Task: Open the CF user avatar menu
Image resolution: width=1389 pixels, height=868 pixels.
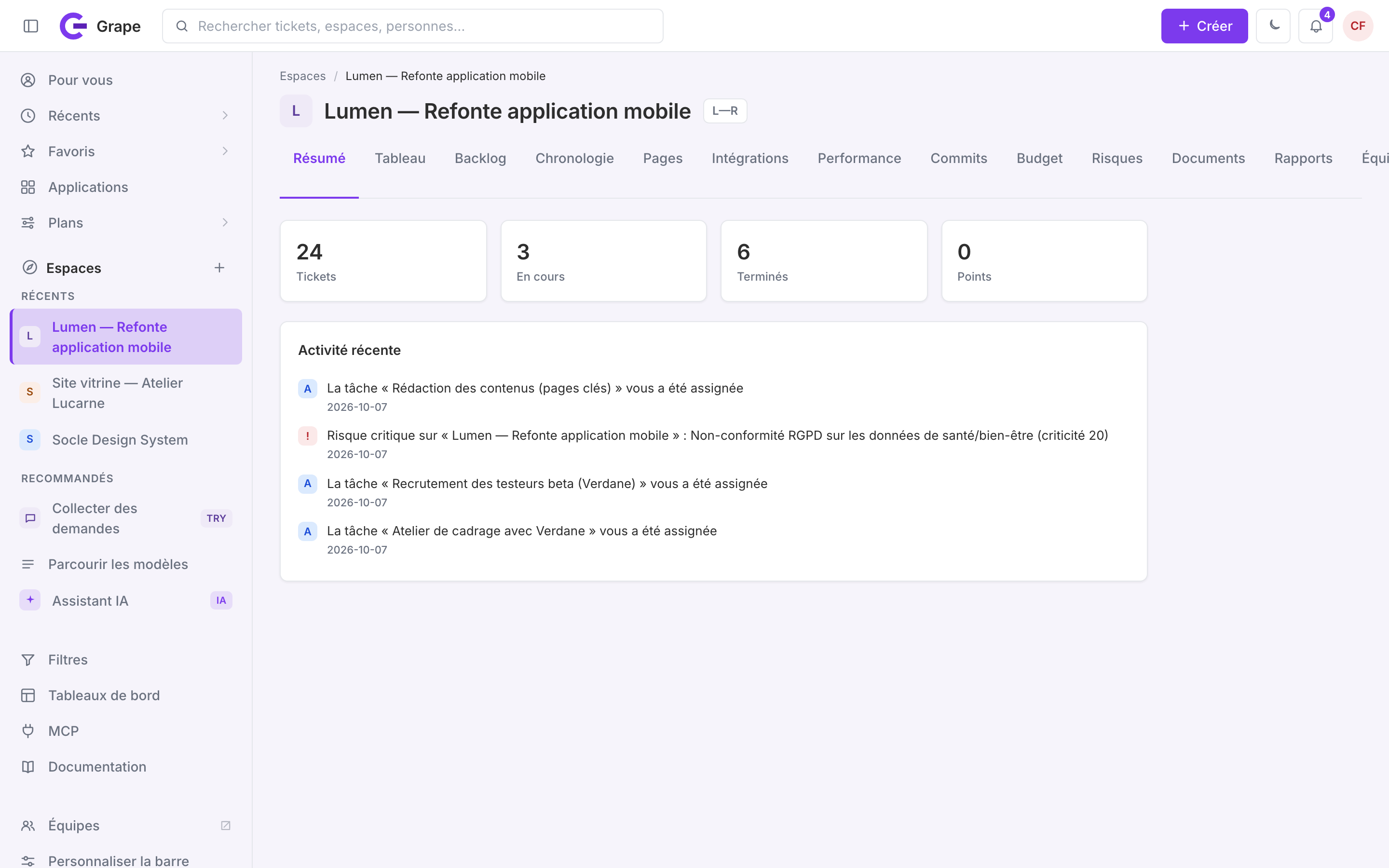Action: pos(1358,26)
